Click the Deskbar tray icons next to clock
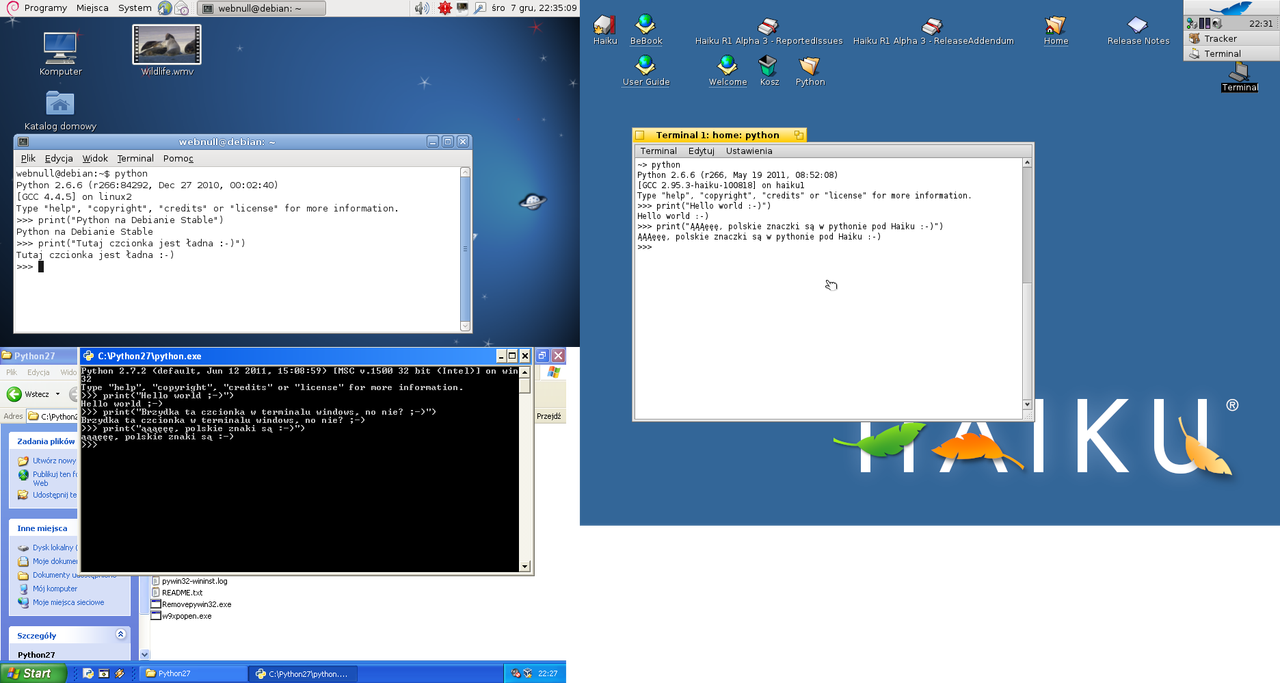This screenshot has width=1280, height=683. coord(1202,23)
